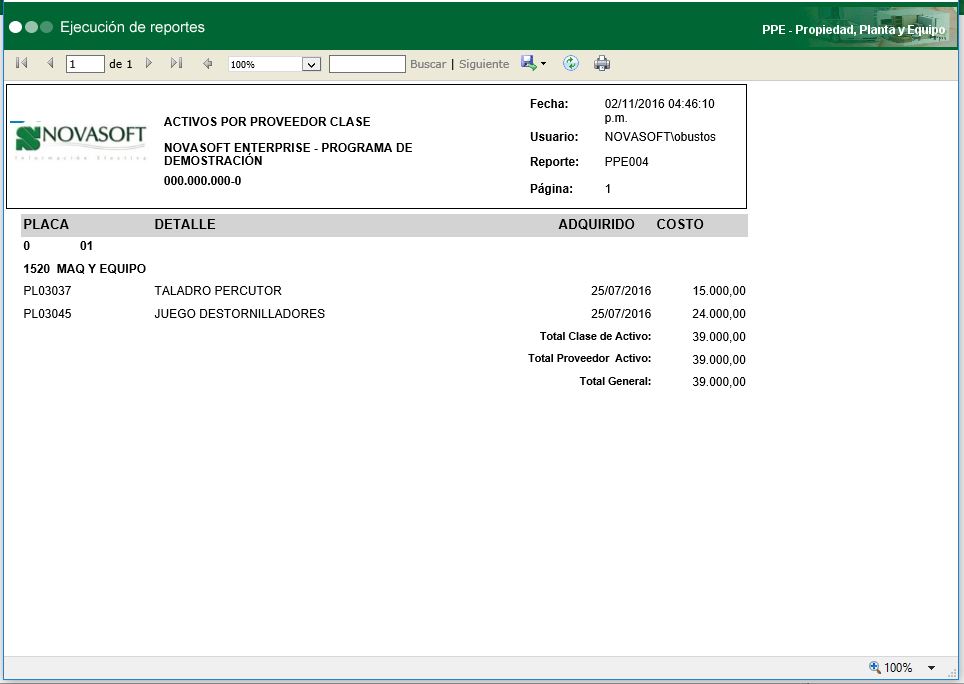Open browser zoom level menu arrow
This screenshot has width=964, height=684.
pos(931,668)
